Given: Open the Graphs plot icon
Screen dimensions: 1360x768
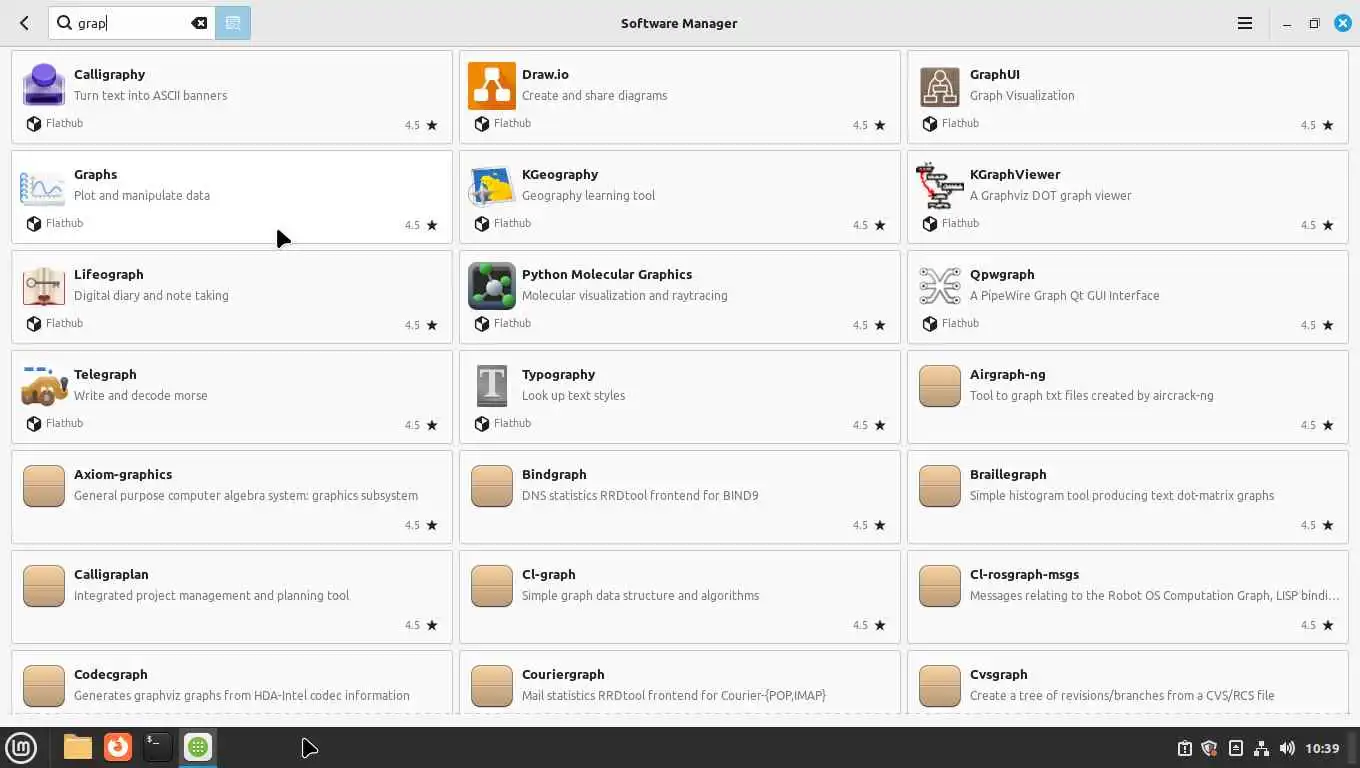Looking at the screenshot, I should (x=43, y=186).
